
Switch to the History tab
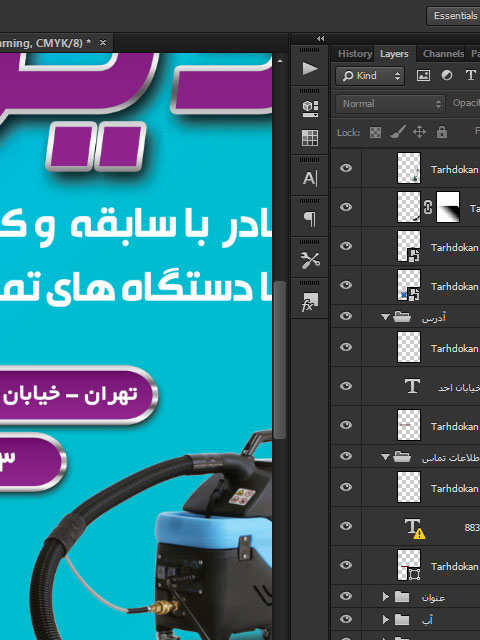click(355, 54)
